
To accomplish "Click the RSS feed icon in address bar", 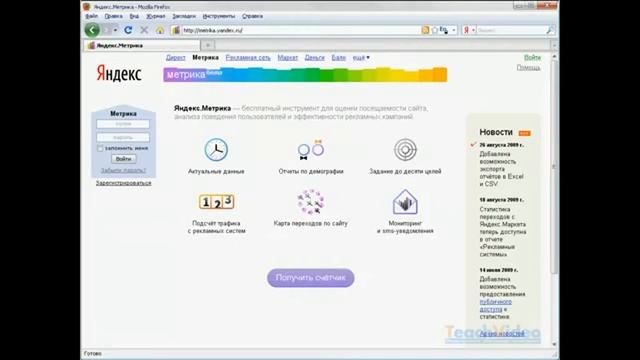I will pyautogui.click(x=425, y=30).
